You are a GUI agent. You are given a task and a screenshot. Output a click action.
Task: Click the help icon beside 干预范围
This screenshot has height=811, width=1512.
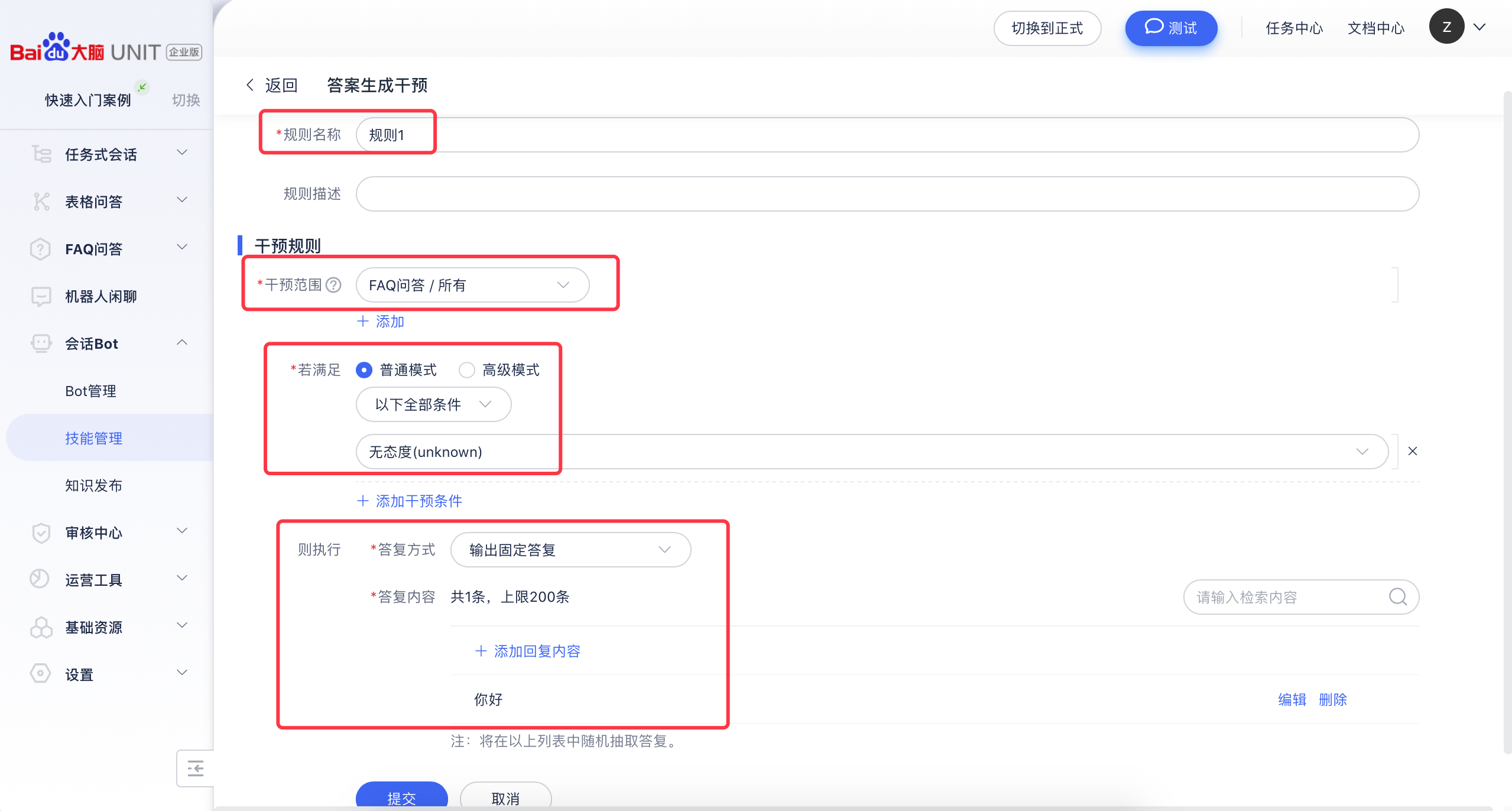333,285
